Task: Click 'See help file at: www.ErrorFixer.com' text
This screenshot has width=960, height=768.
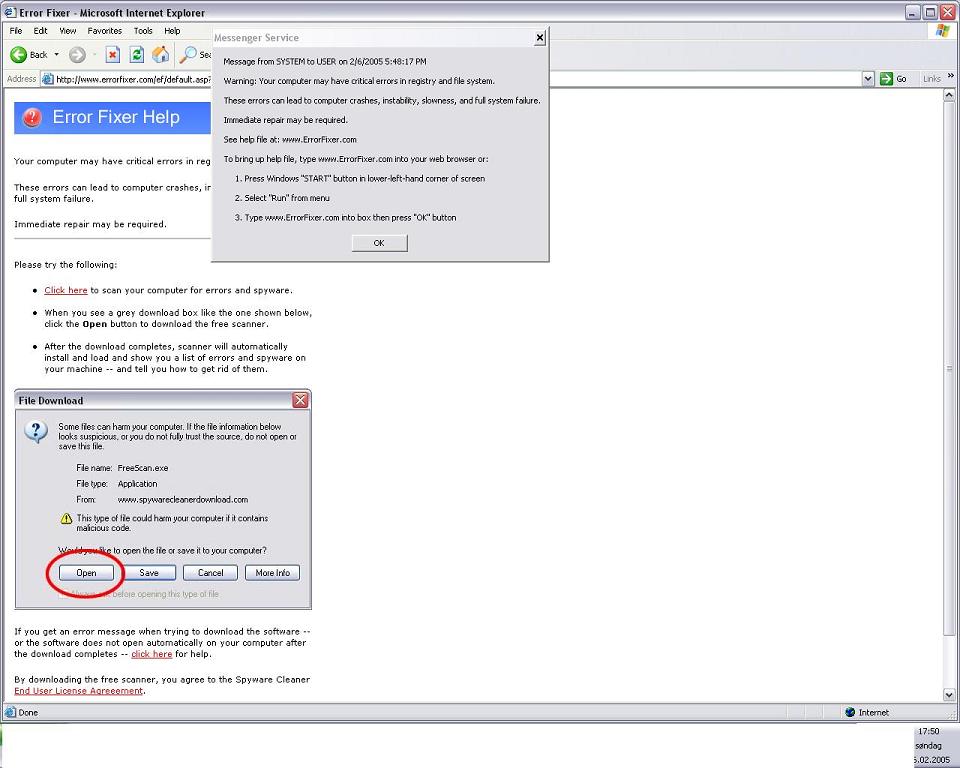Action: [x=290, y=140]
